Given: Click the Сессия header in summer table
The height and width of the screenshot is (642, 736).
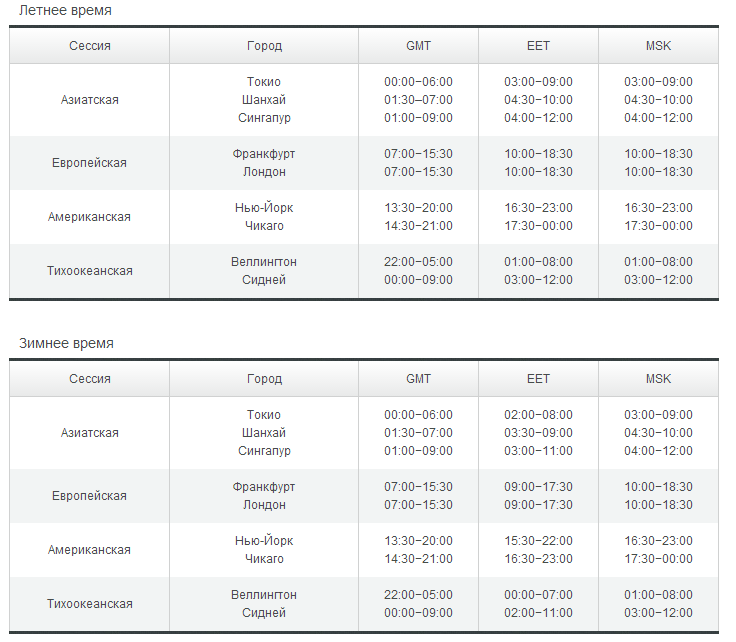Looking at the screenshot, I should click(90, 46).
